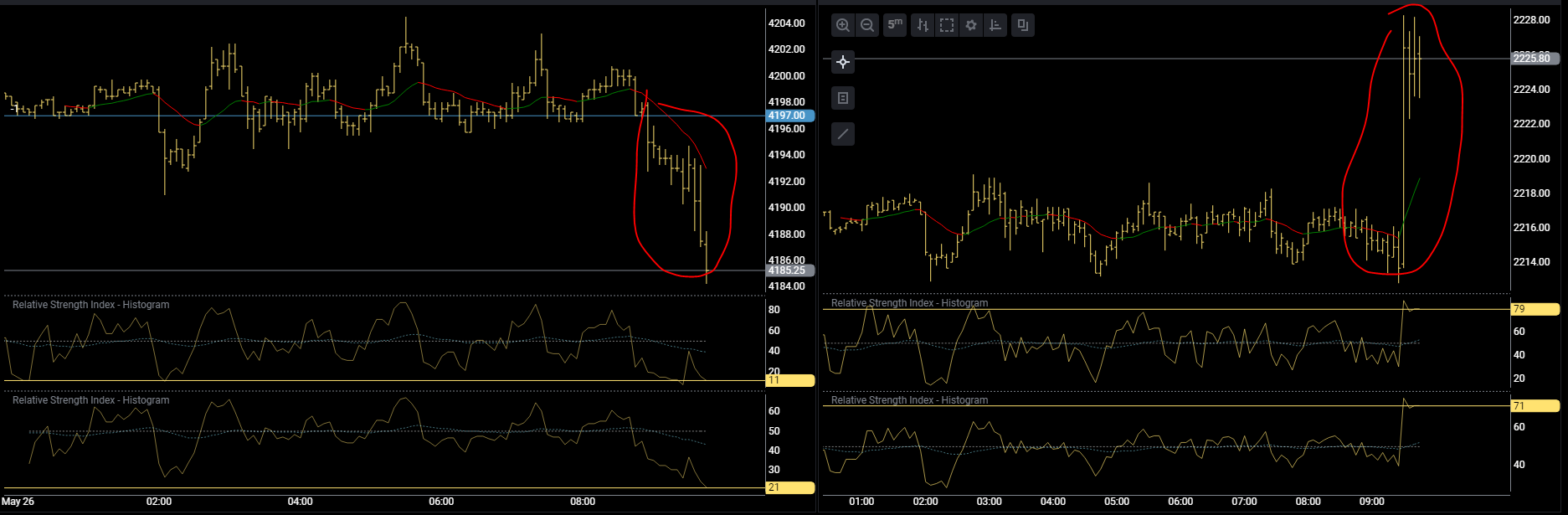Click the 03:00 time axis label
Screen dimensions: 1568x515
pos(990,502)
